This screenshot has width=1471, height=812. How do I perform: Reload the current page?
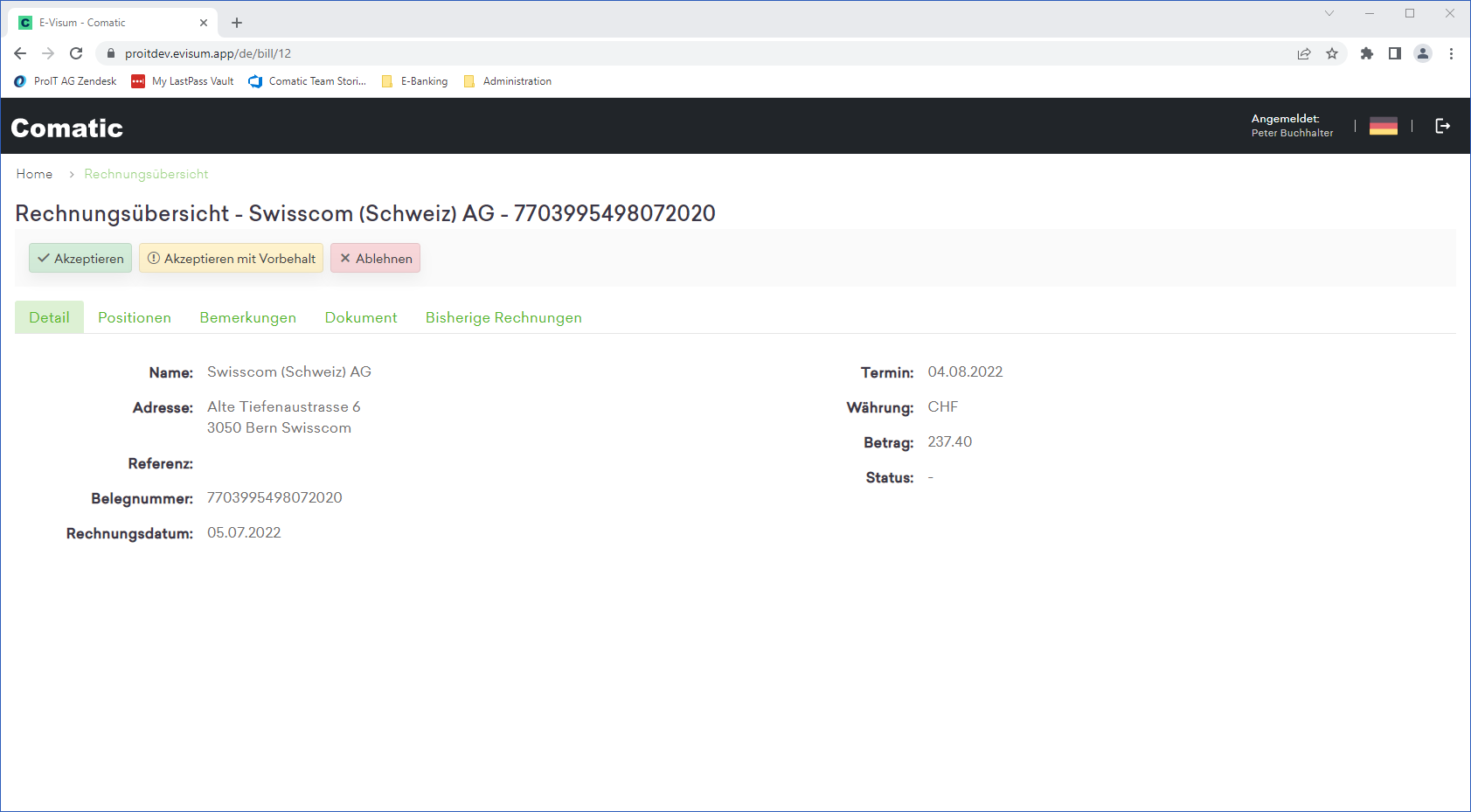click(76, 53)
